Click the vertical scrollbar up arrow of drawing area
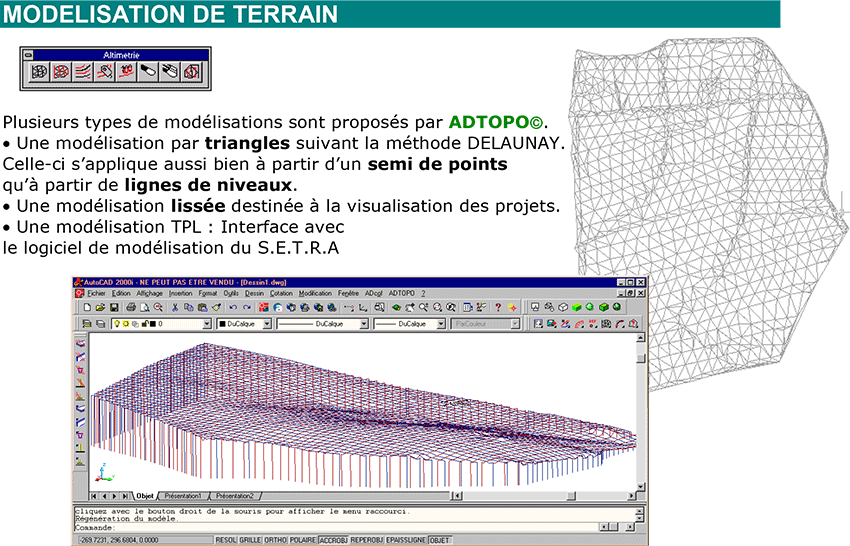 tap(641, 338)
